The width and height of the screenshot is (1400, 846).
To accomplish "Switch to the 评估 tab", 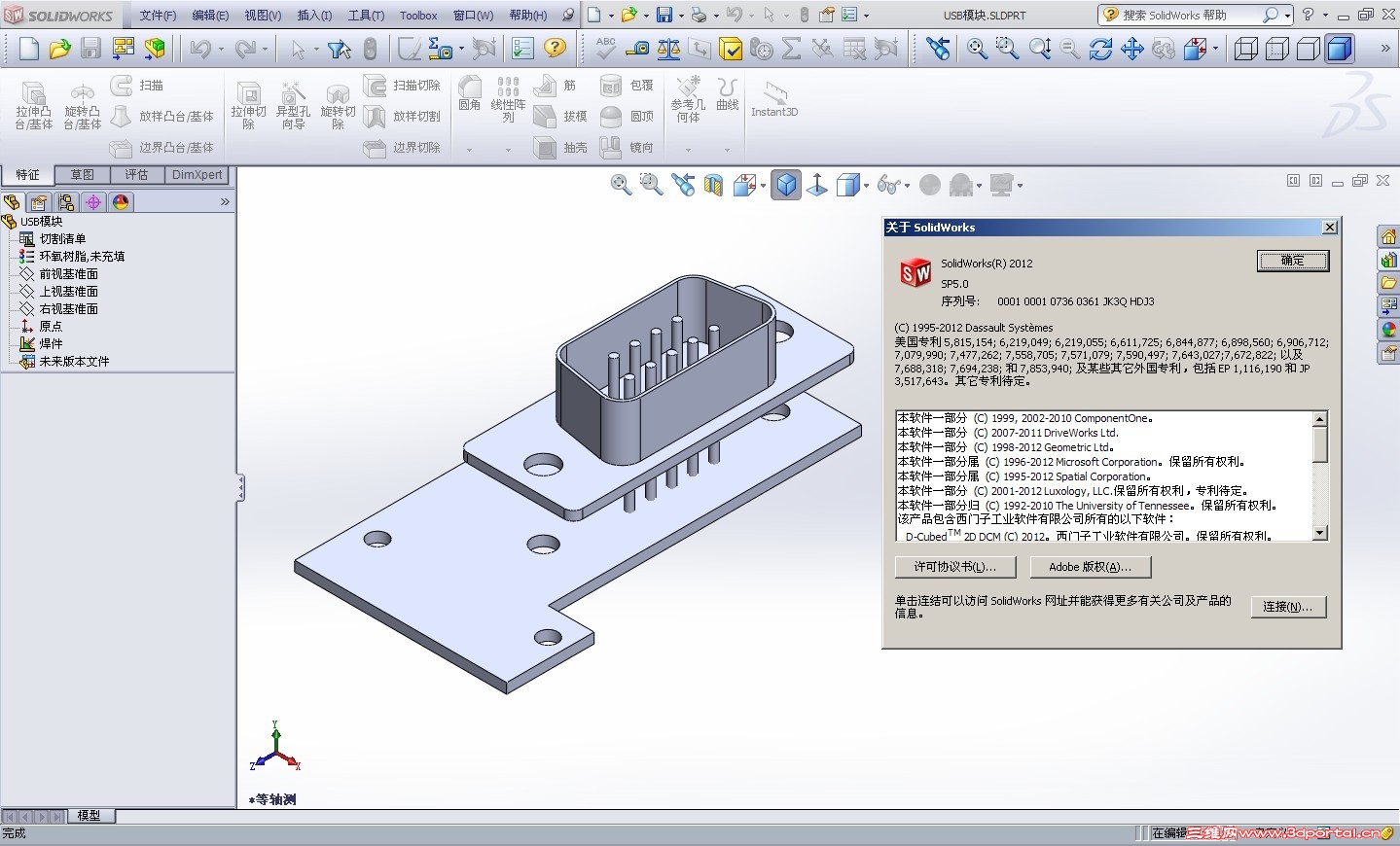I will click(136, 175).
